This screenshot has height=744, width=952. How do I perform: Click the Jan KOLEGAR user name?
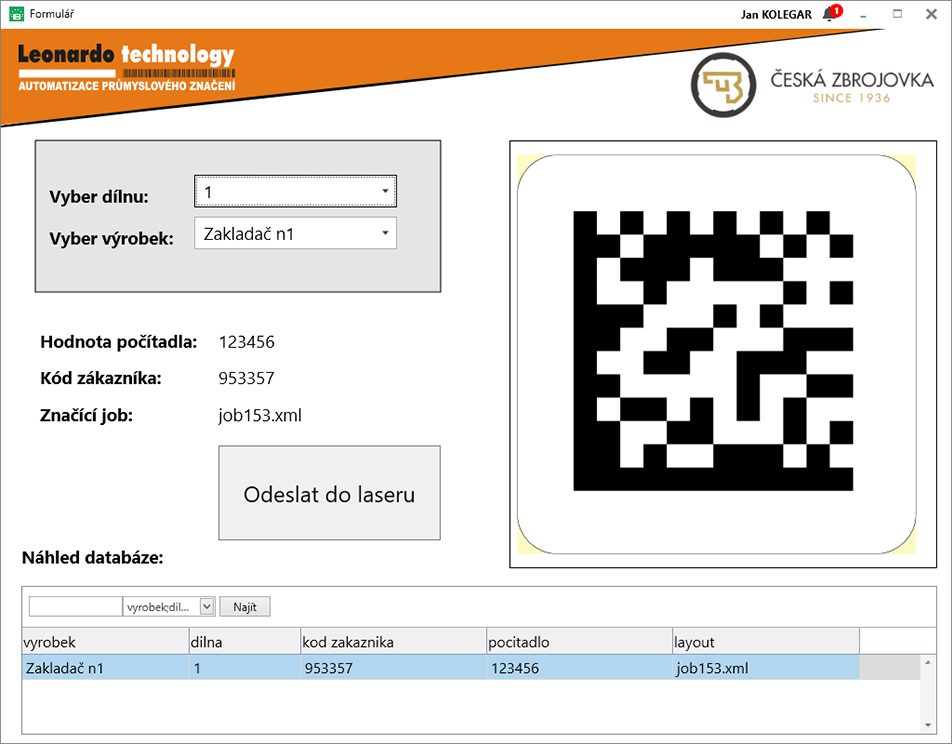pyautogui.click(x=776, y=15)
